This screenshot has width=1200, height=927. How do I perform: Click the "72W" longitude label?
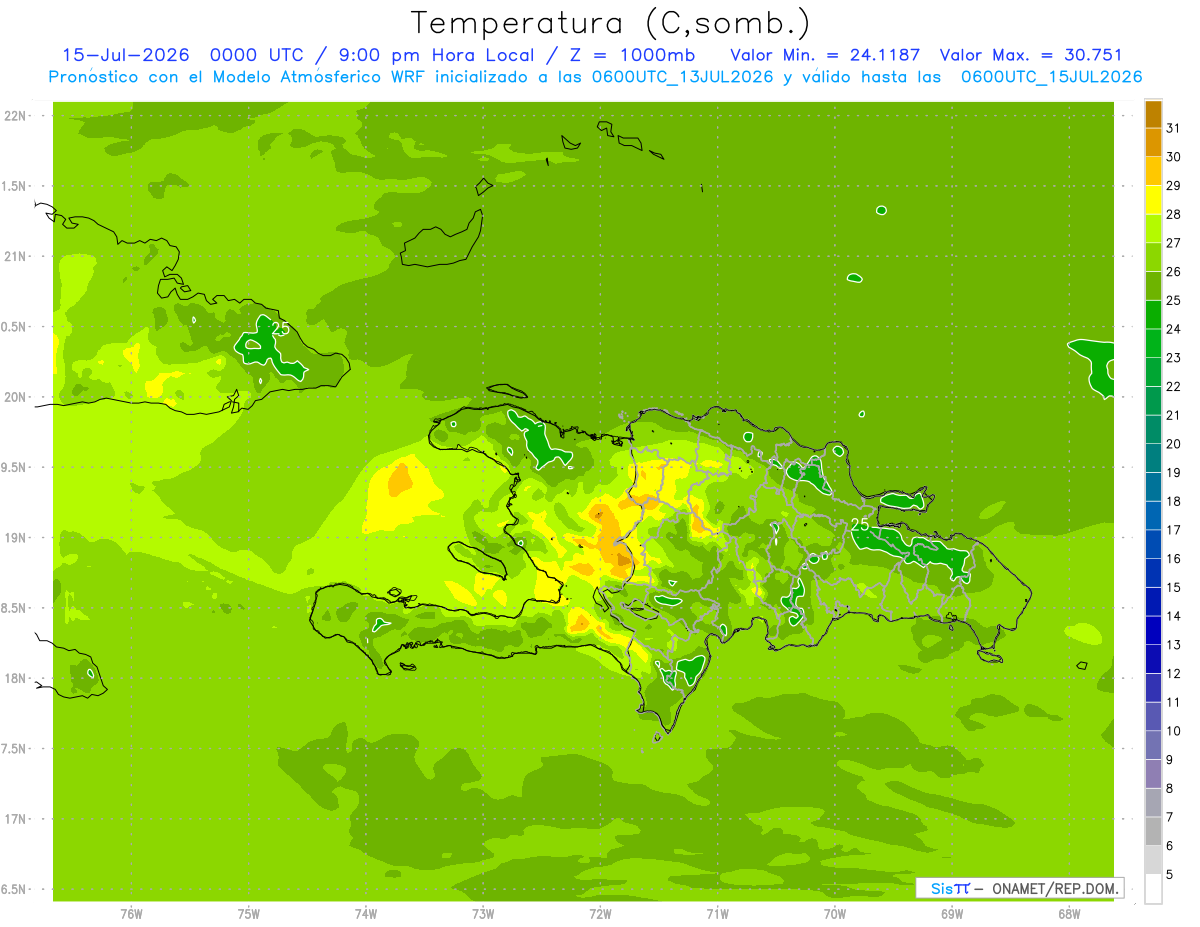click(x=600, y=912)
